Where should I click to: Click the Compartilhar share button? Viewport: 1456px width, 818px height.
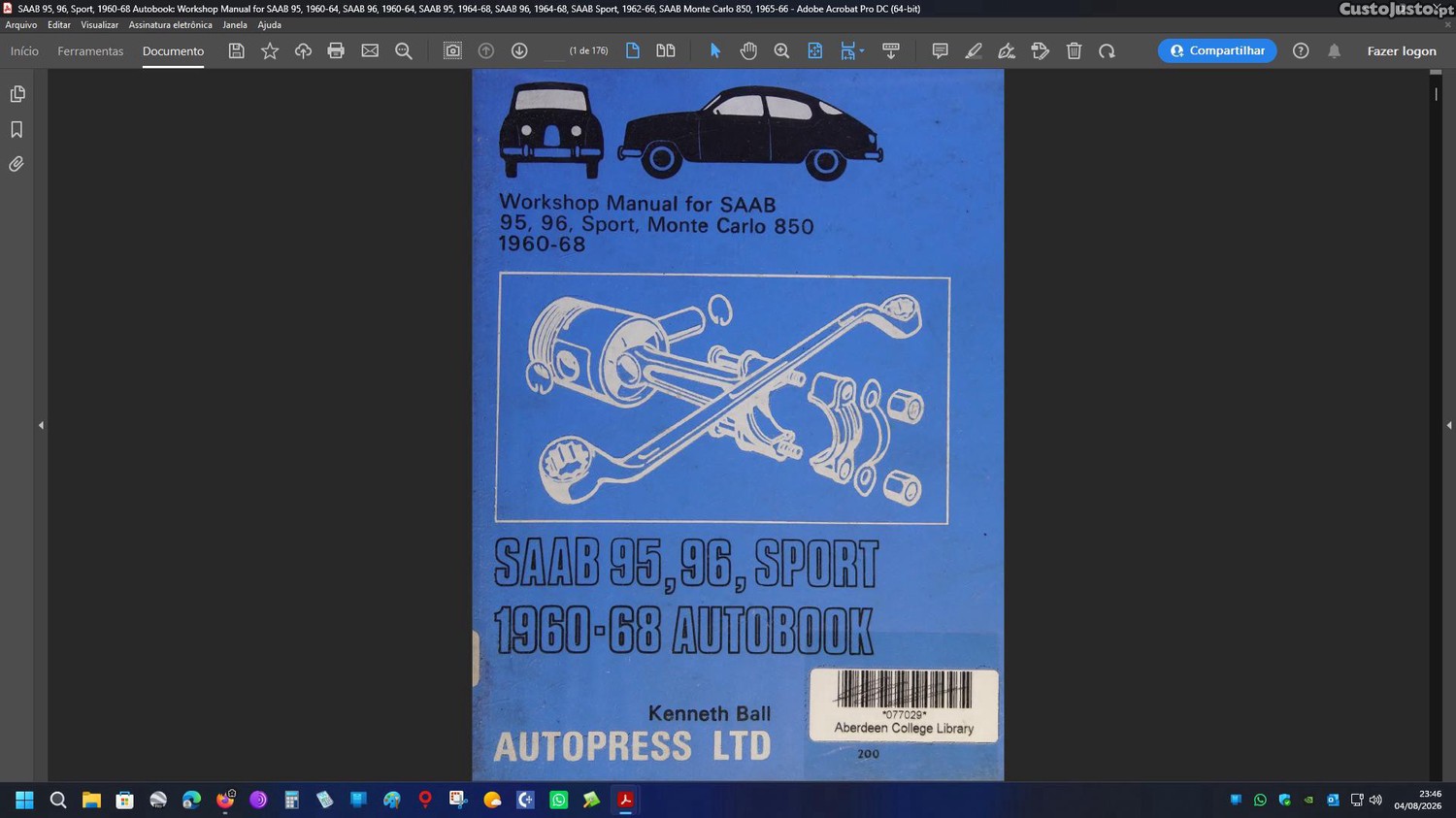click(x=1217, y=50)
